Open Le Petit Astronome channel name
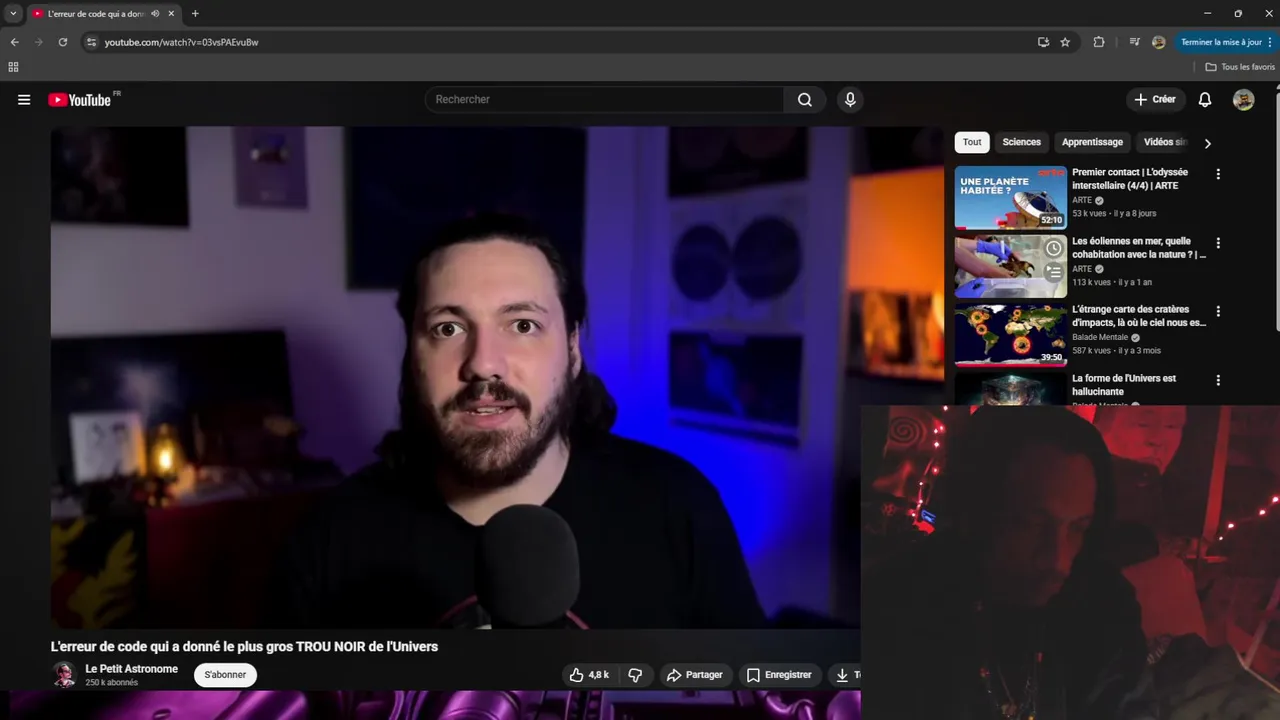Image resolution: width=1280 pixels, height=720 pixels. point(132,669)
